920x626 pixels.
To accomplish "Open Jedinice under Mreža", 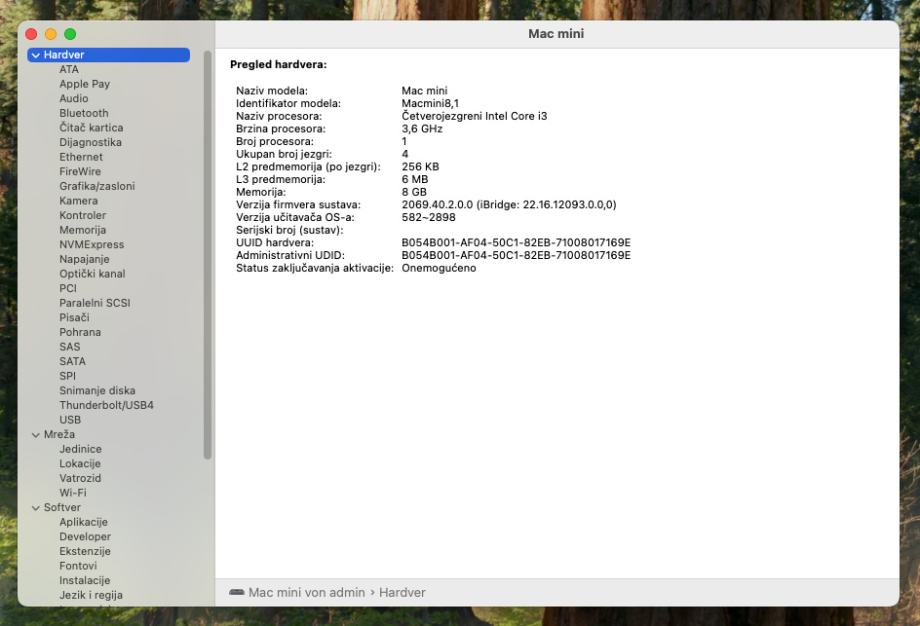I will [x=80, y=449].
